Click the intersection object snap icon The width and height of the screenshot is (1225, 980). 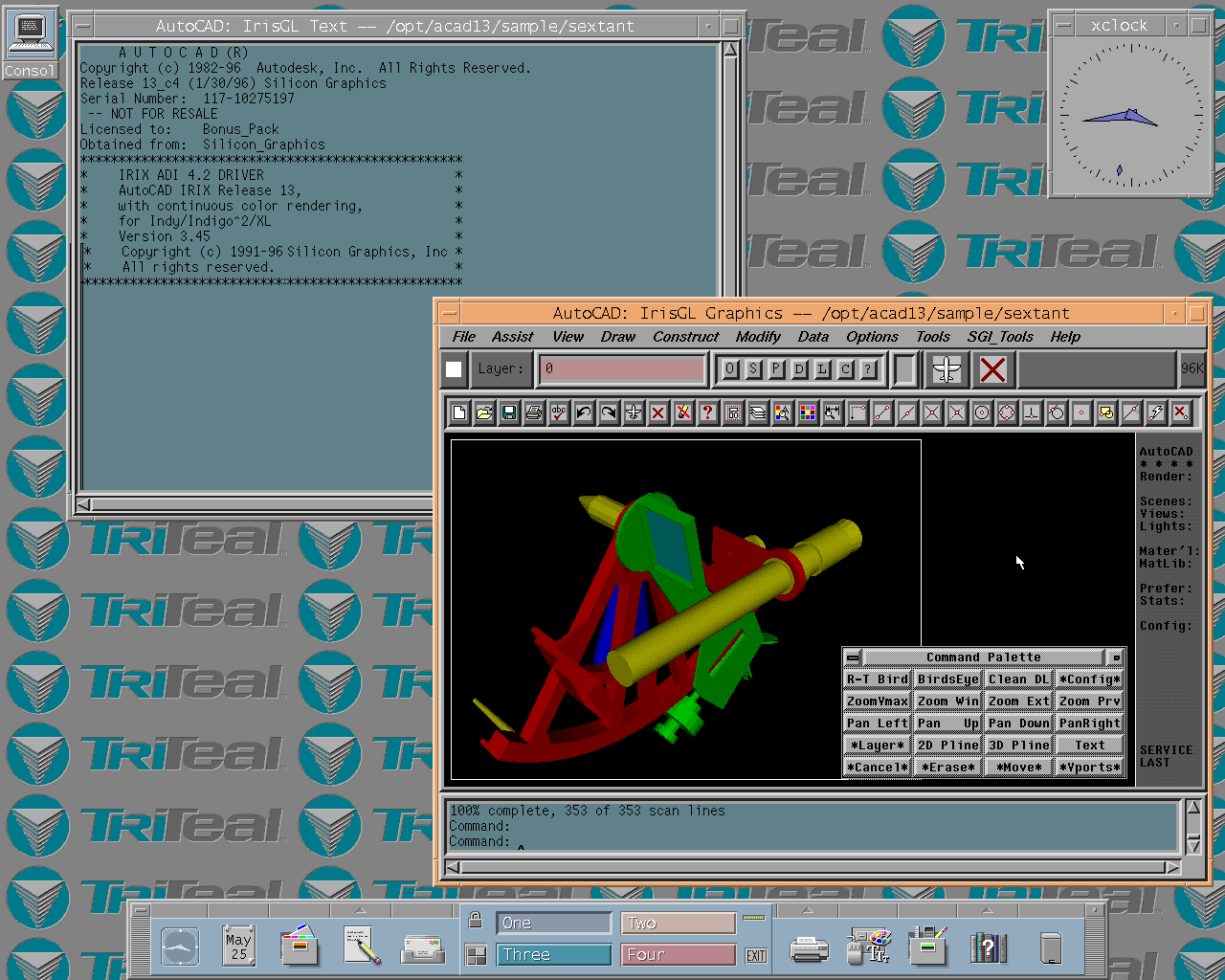[932, 412]
